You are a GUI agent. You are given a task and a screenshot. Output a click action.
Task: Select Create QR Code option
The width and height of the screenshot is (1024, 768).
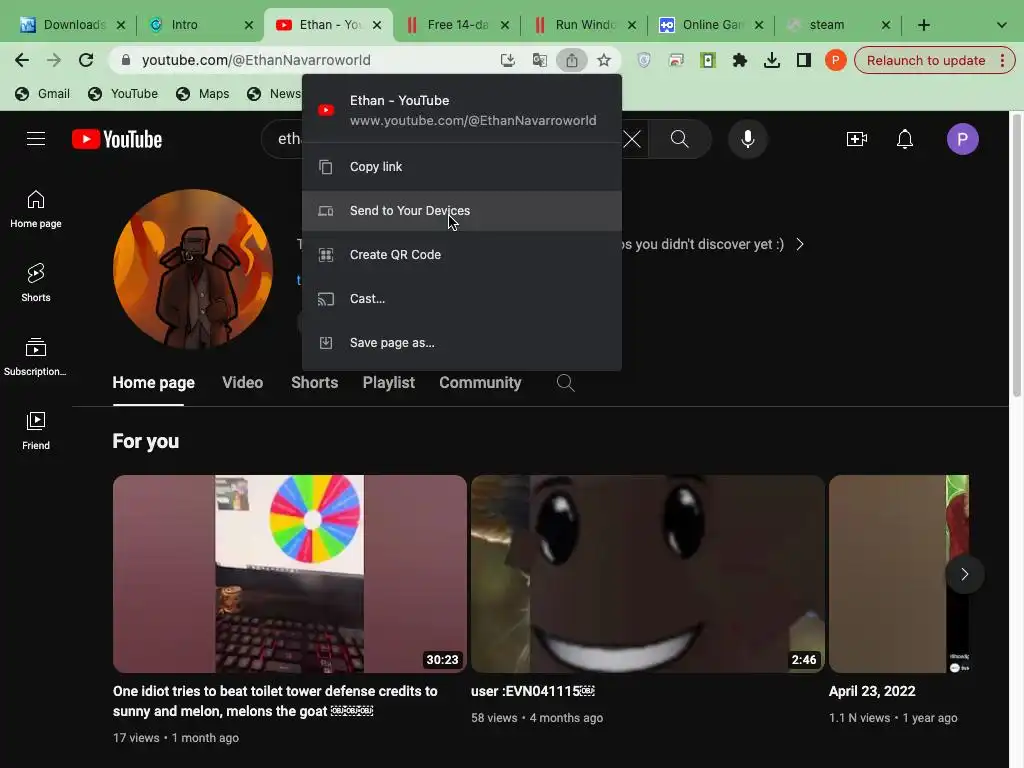point(462,255)
